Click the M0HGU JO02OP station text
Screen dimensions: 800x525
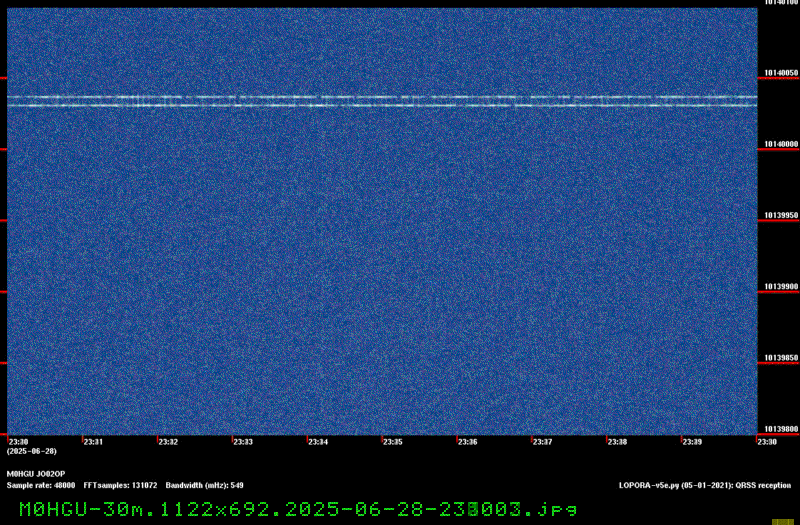tap(36, 474)
